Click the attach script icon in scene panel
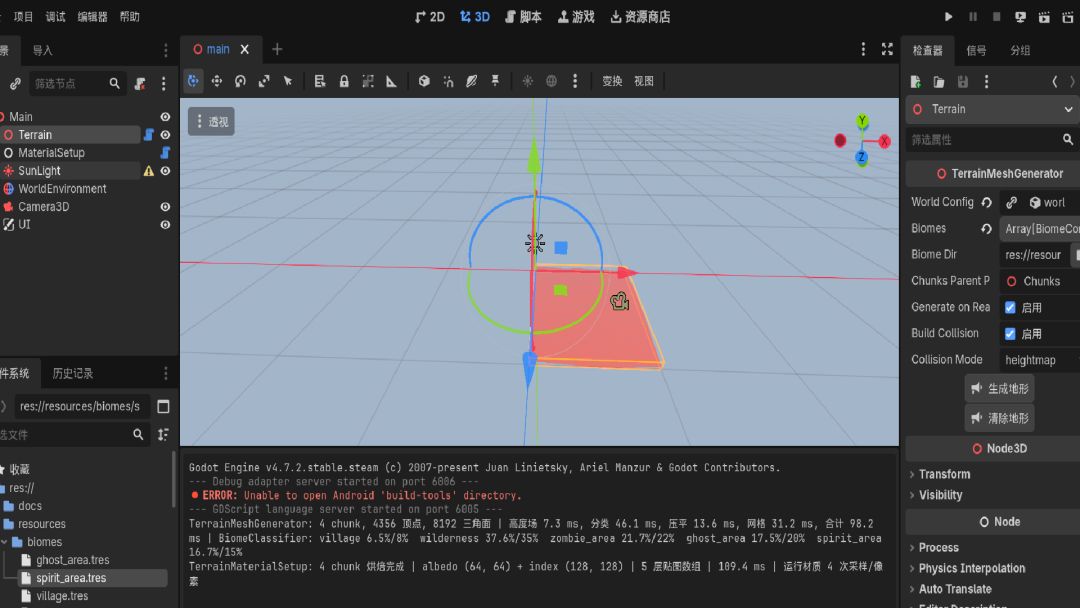Screen dimensions: 1080x608 140,84
